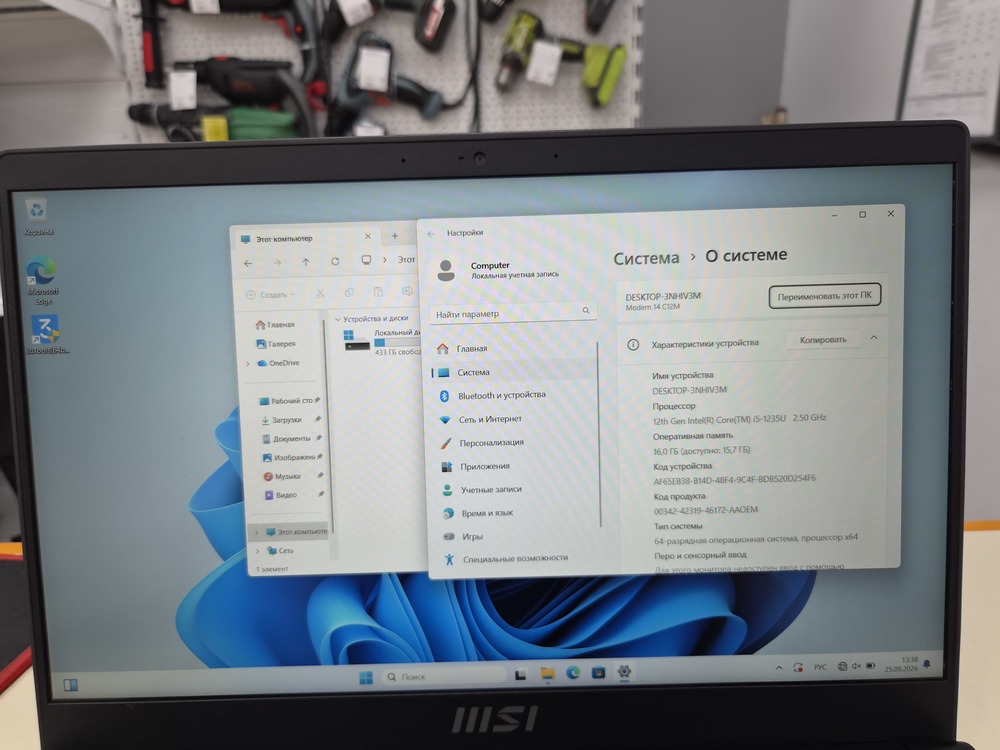Expand the 'Сеть' node in sidebar

(x=258, y=551)
